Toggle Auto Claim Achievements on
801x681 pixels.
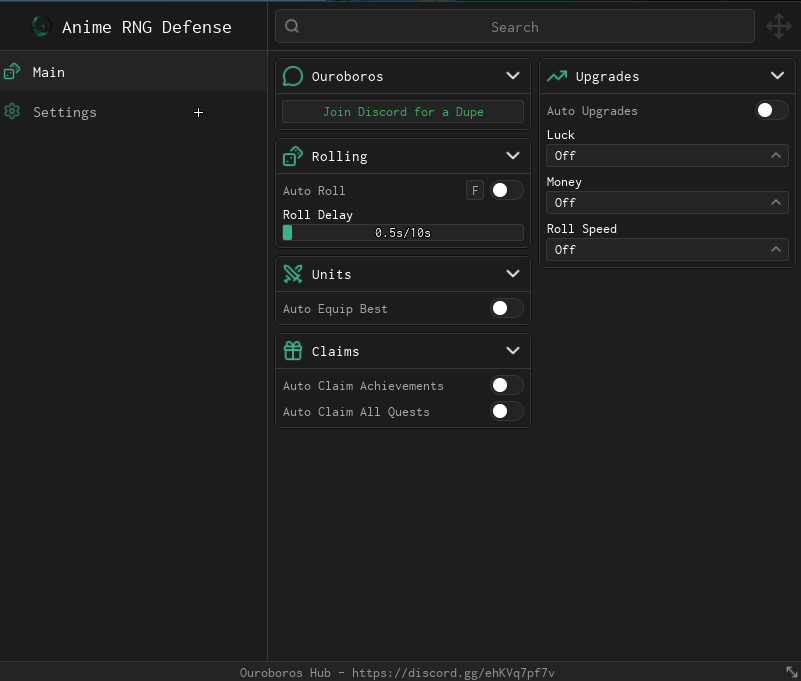click(506, 386)
